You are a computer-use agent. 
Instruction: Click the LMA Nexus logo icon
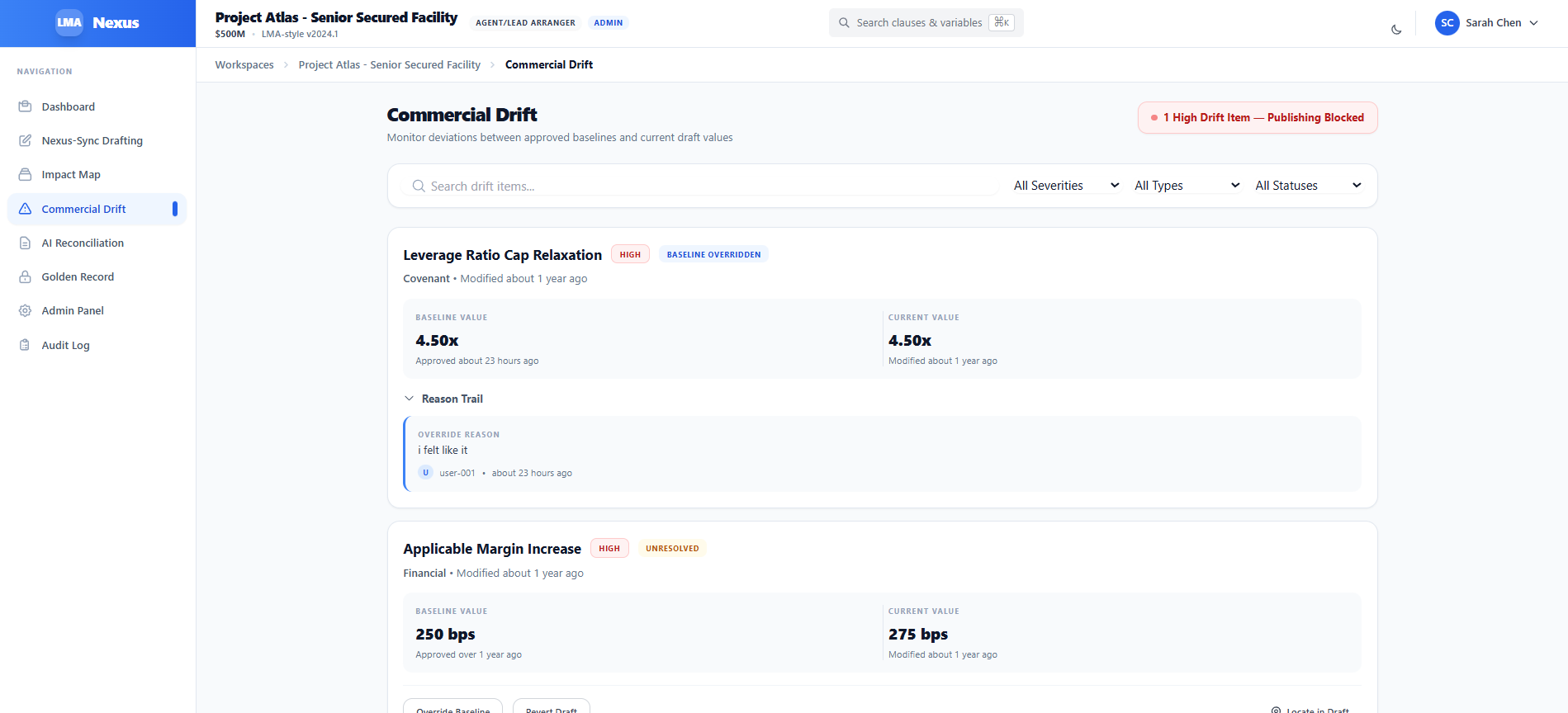(69, 22)
